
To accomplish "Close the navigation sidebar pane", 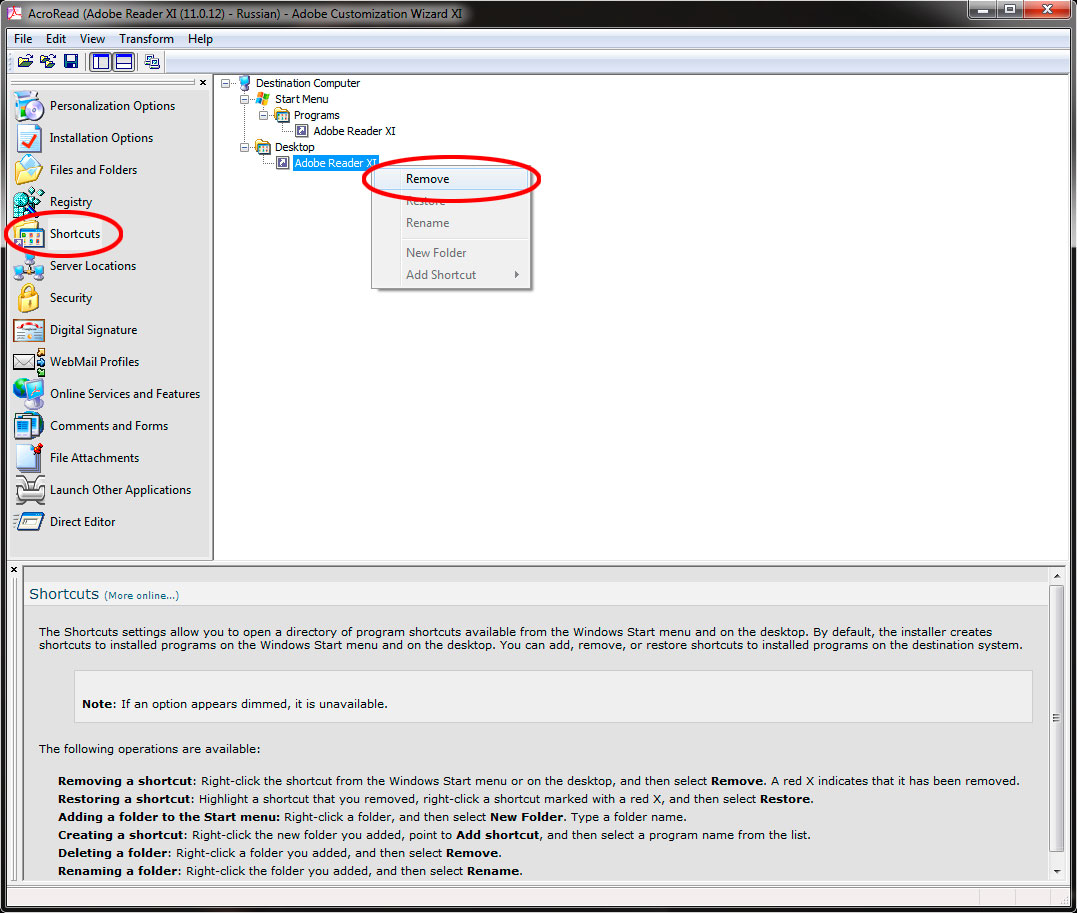I will point(203,82).
